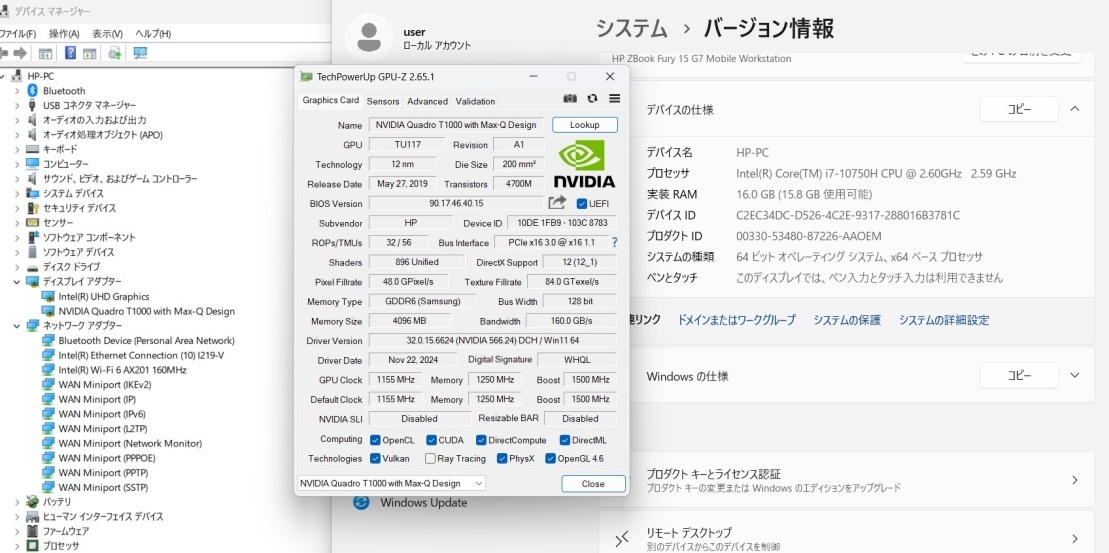Expand the ディスク ドライブ tree node

point(17,267)
